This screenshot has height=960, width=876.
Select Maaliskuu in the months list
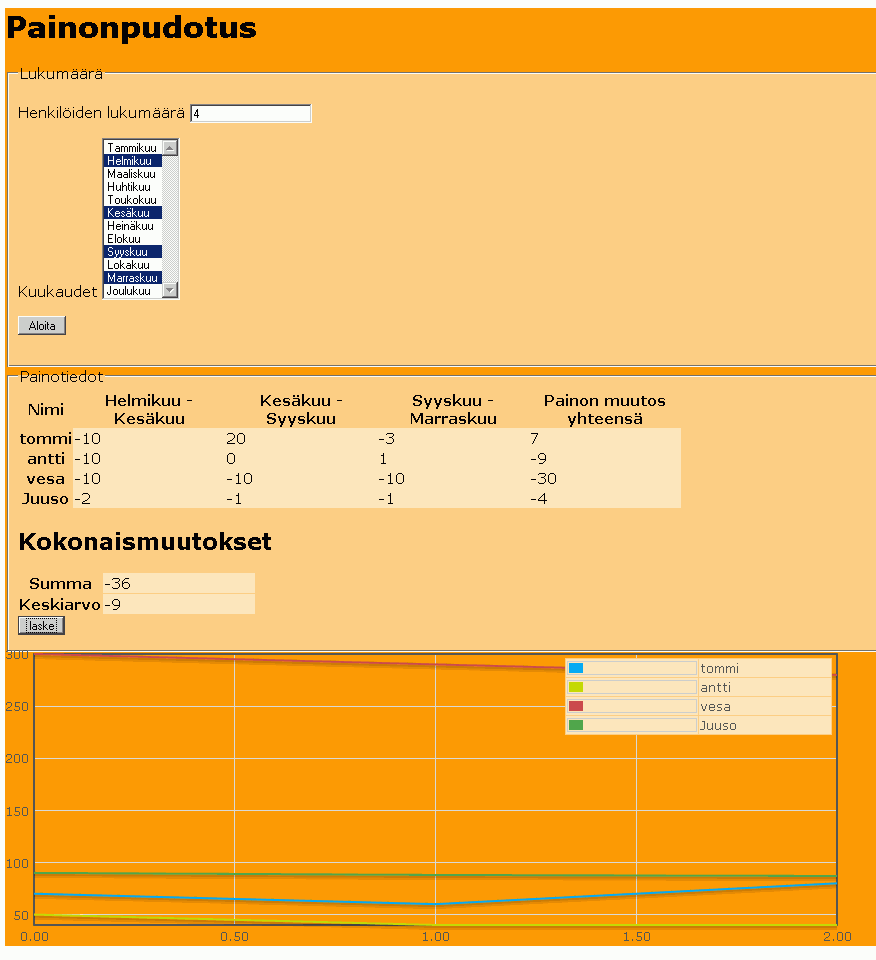click(x=133, y=174)
